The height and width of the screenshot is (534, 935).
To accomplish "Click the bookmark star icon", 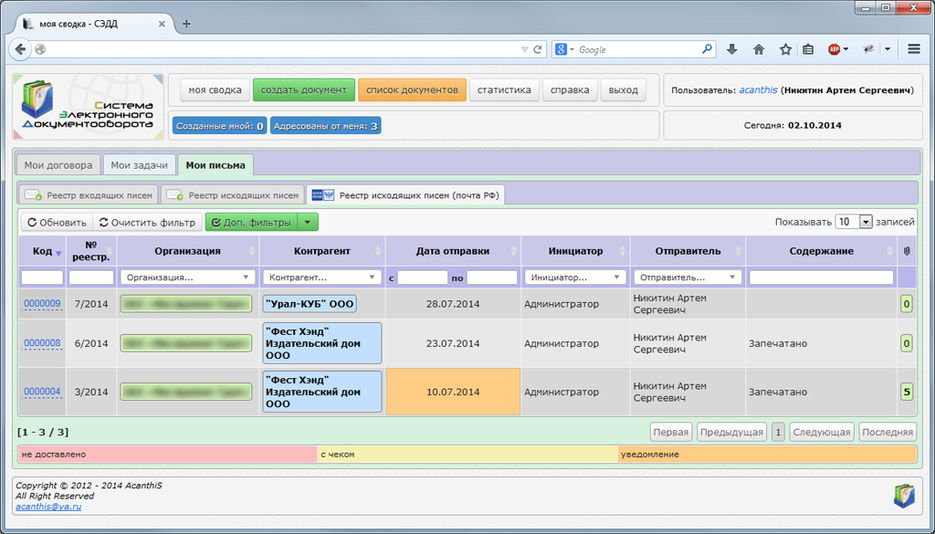I will click(785, 49).
